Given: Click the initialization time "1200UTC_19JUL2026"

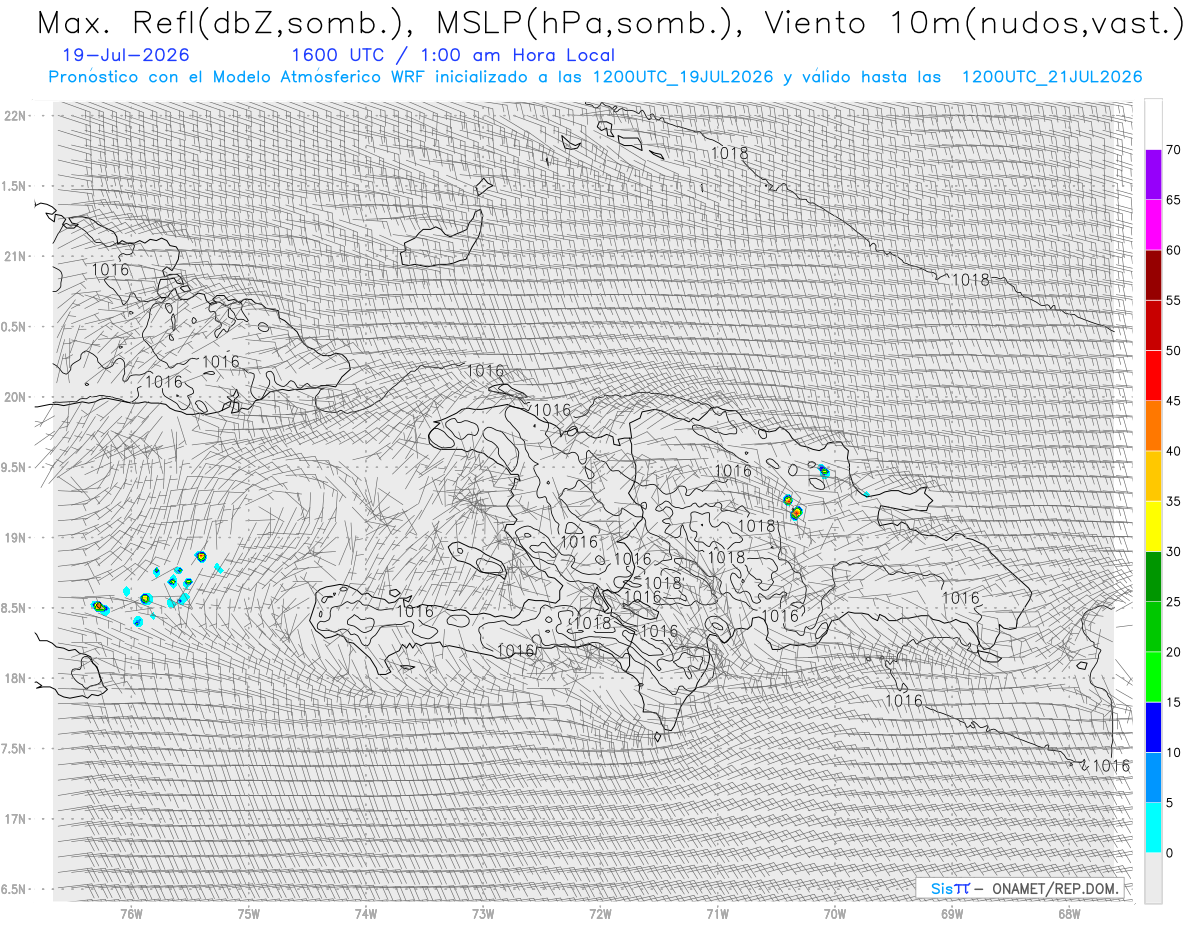Looking at the screenshot, I should click(683, 77).
